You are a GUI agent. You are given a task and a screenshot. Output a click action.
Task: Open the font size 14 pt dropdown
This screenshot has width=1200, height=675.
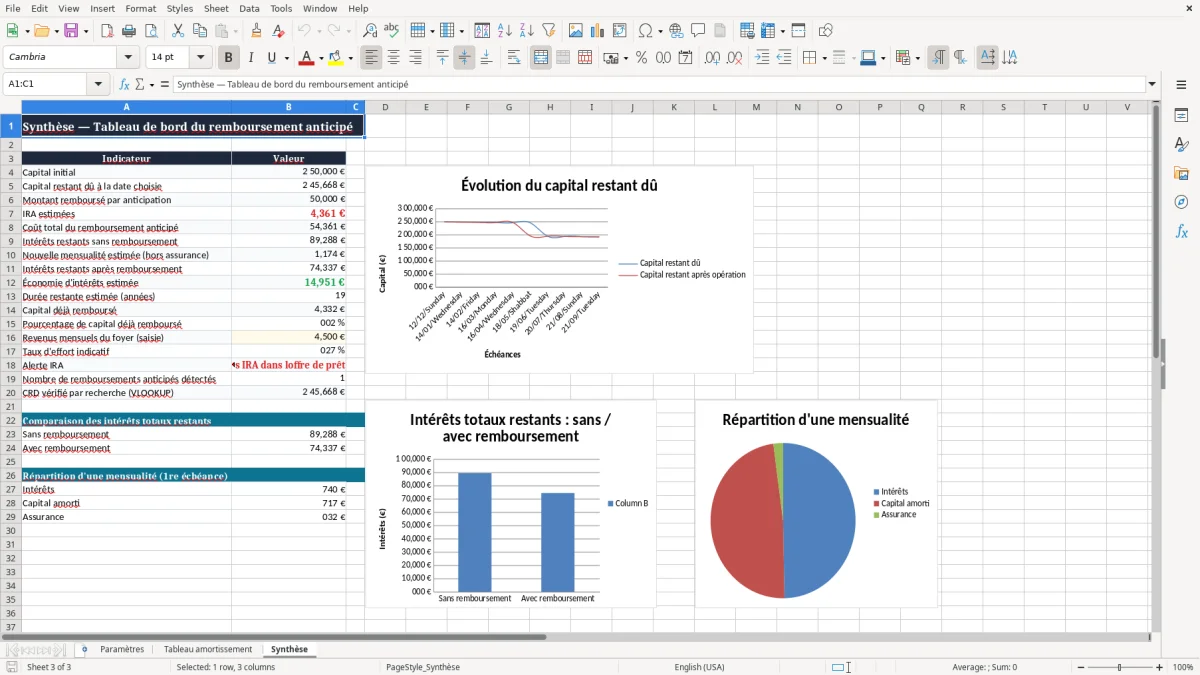(201, 58)
